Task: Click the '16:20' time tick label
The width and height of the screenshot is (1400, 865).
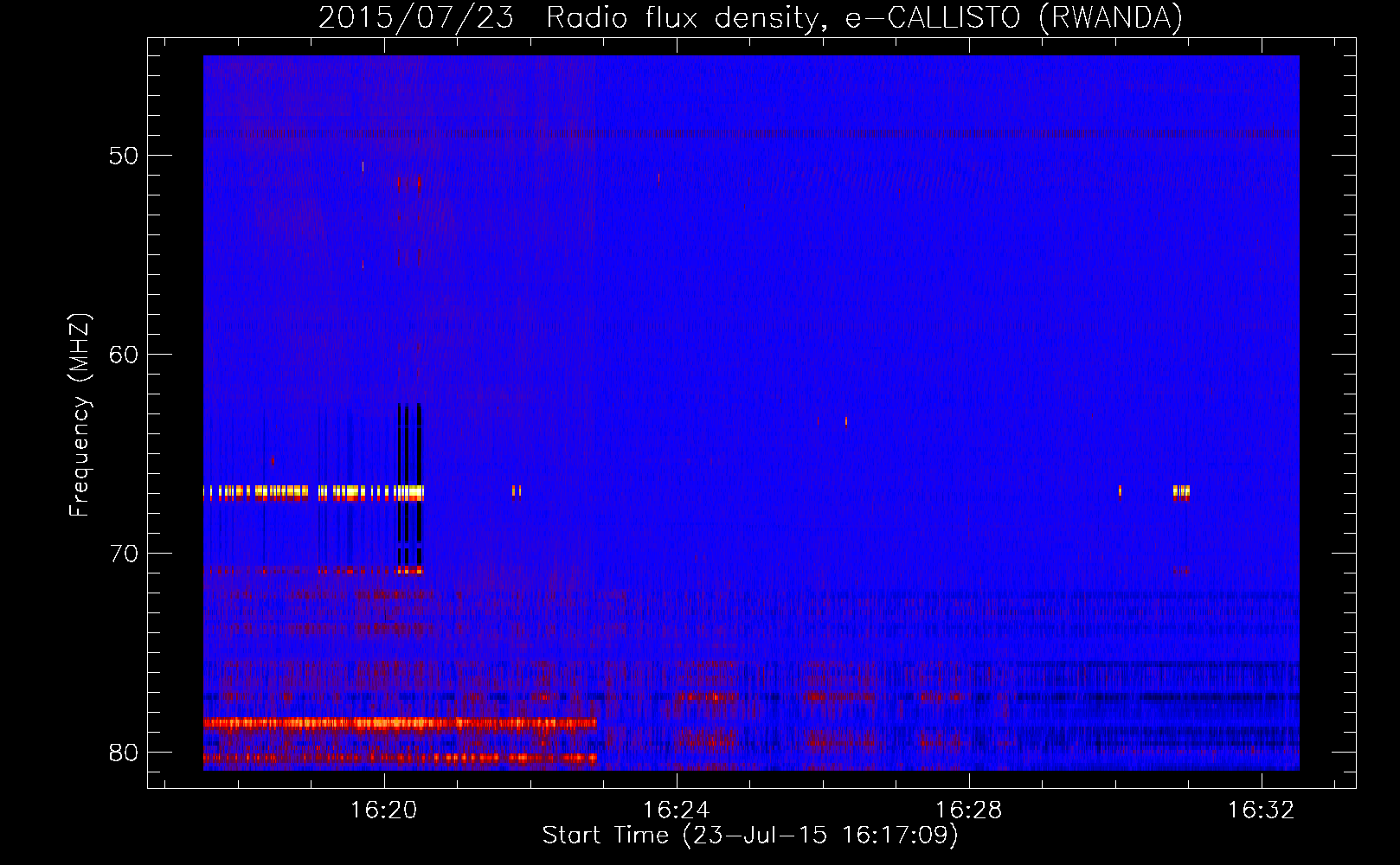Action: [383, 810]
